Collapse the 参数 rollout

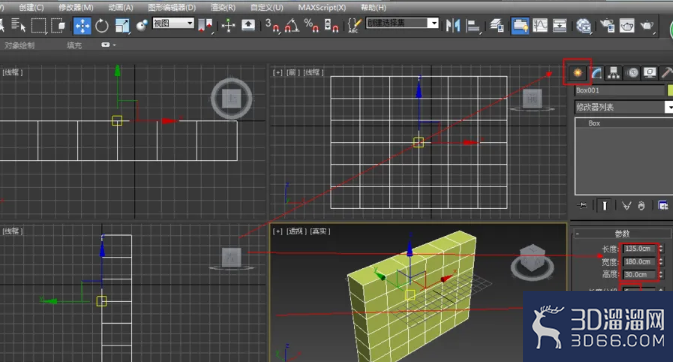tap(622, 234)
